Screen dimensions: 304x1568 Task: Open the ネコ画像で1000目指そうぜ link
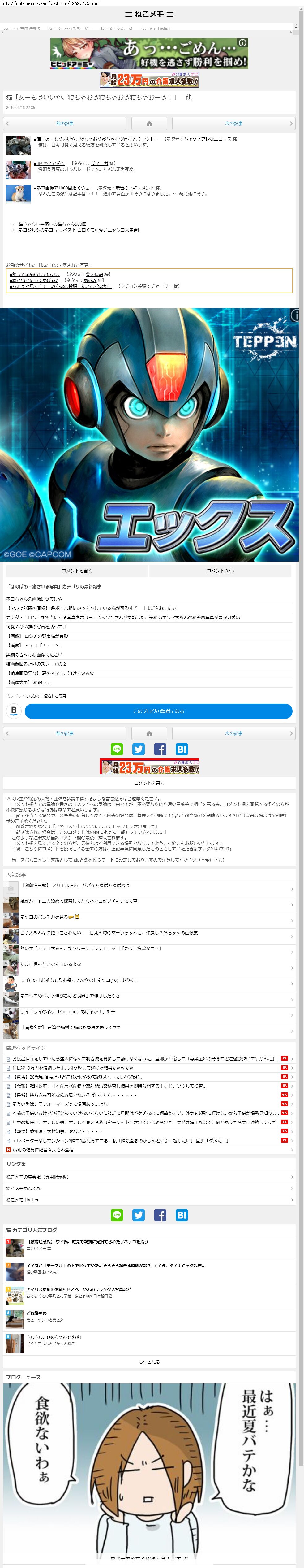[62, 188]
